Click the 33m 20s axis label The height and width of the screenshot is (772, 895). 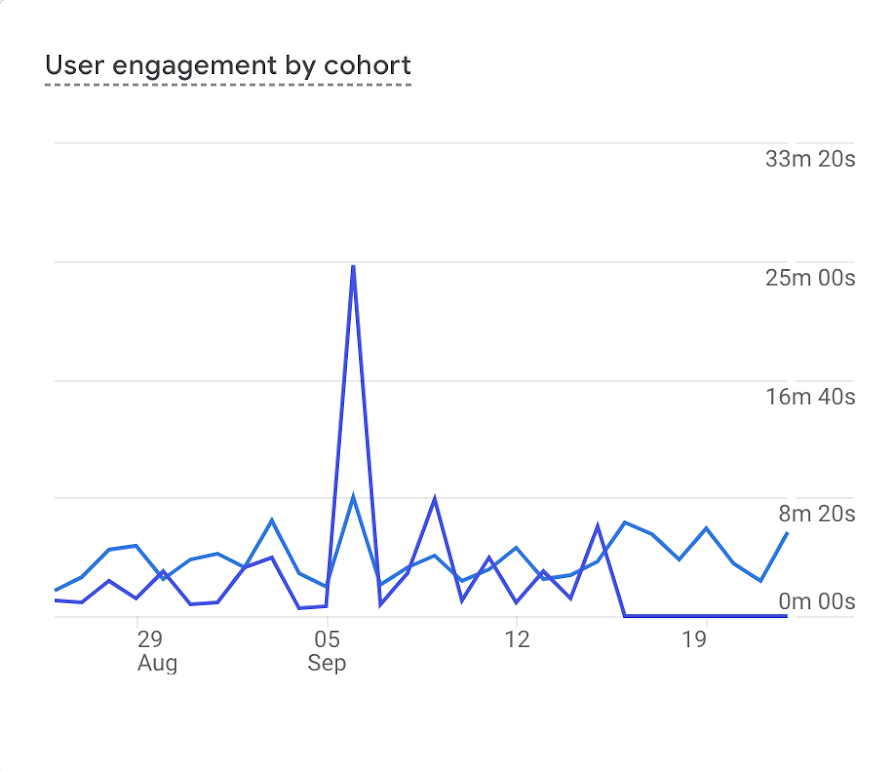(809, 159)
